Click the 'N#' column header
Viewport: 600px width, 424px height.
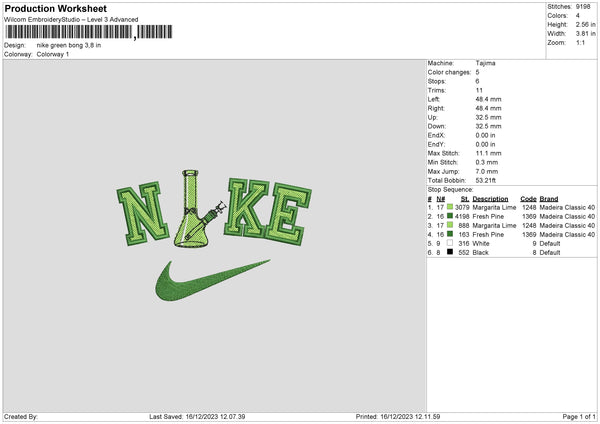point(441,199)
